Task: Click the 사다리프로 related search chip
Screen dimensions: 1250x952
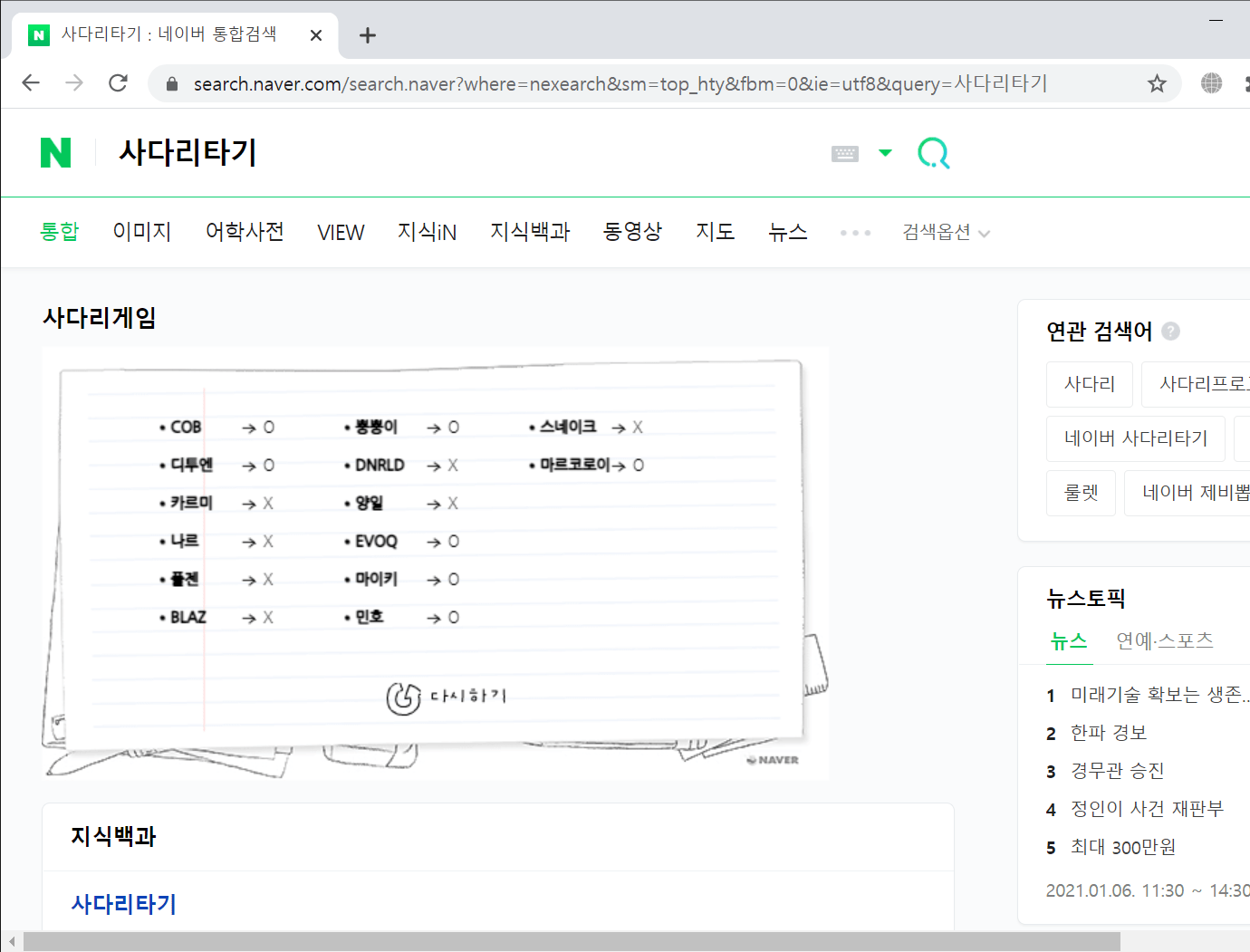Action: click(x=1196, y=384)
